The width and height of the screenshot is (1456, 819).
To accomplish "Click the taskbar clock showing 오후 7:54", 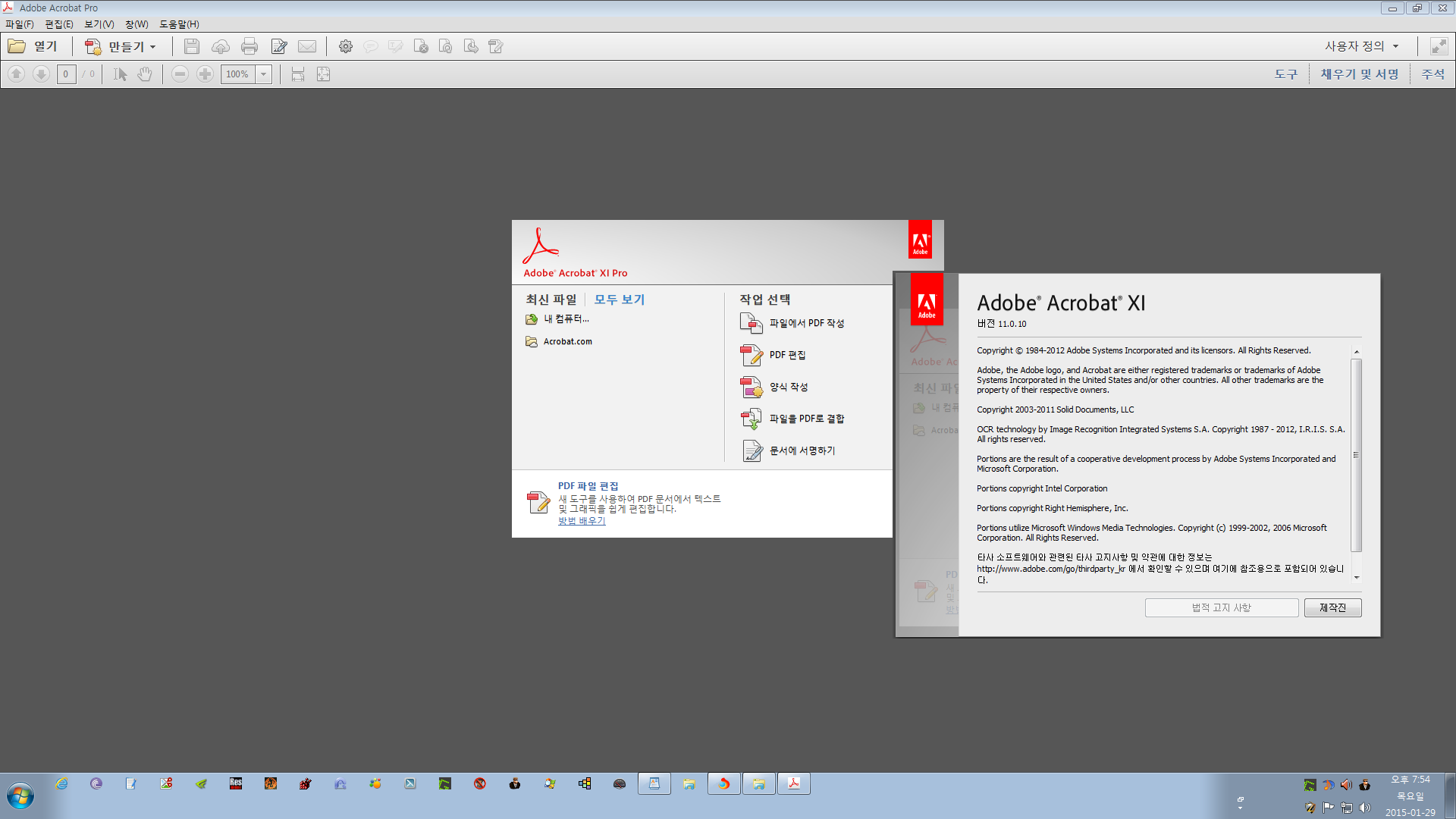I will click(1410, 780).
